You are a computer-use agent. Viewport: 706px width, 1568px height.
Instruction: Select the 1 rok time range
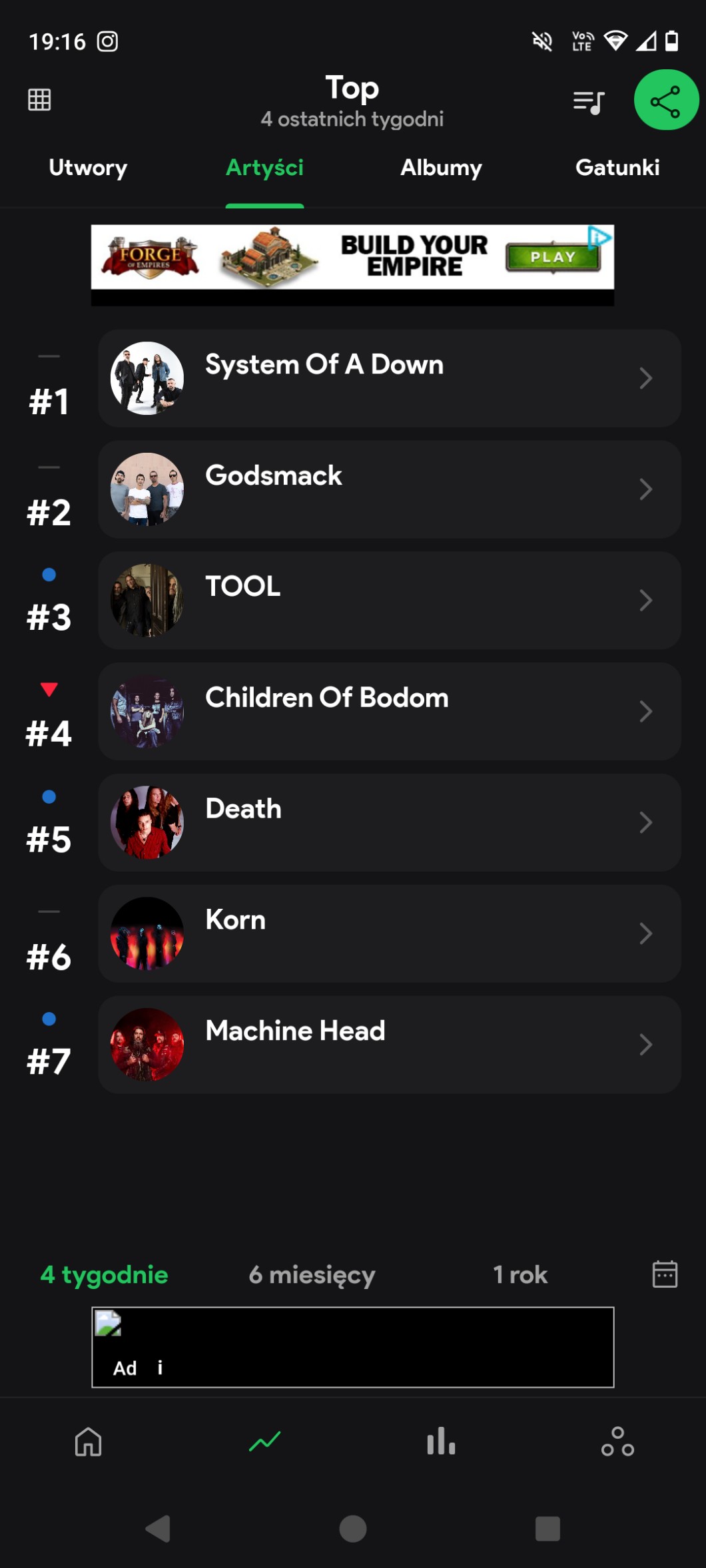[x=520, y=1274]
